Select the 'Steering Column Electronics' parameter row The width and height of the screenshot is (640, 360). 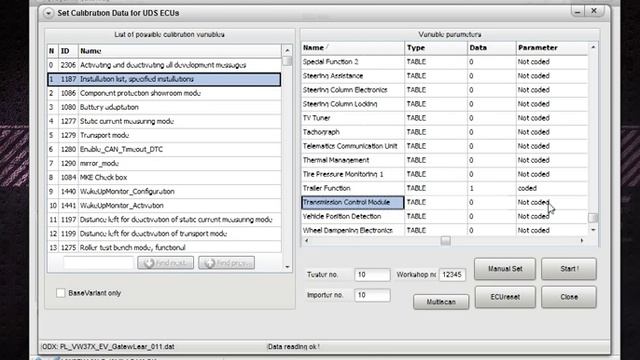444,90
